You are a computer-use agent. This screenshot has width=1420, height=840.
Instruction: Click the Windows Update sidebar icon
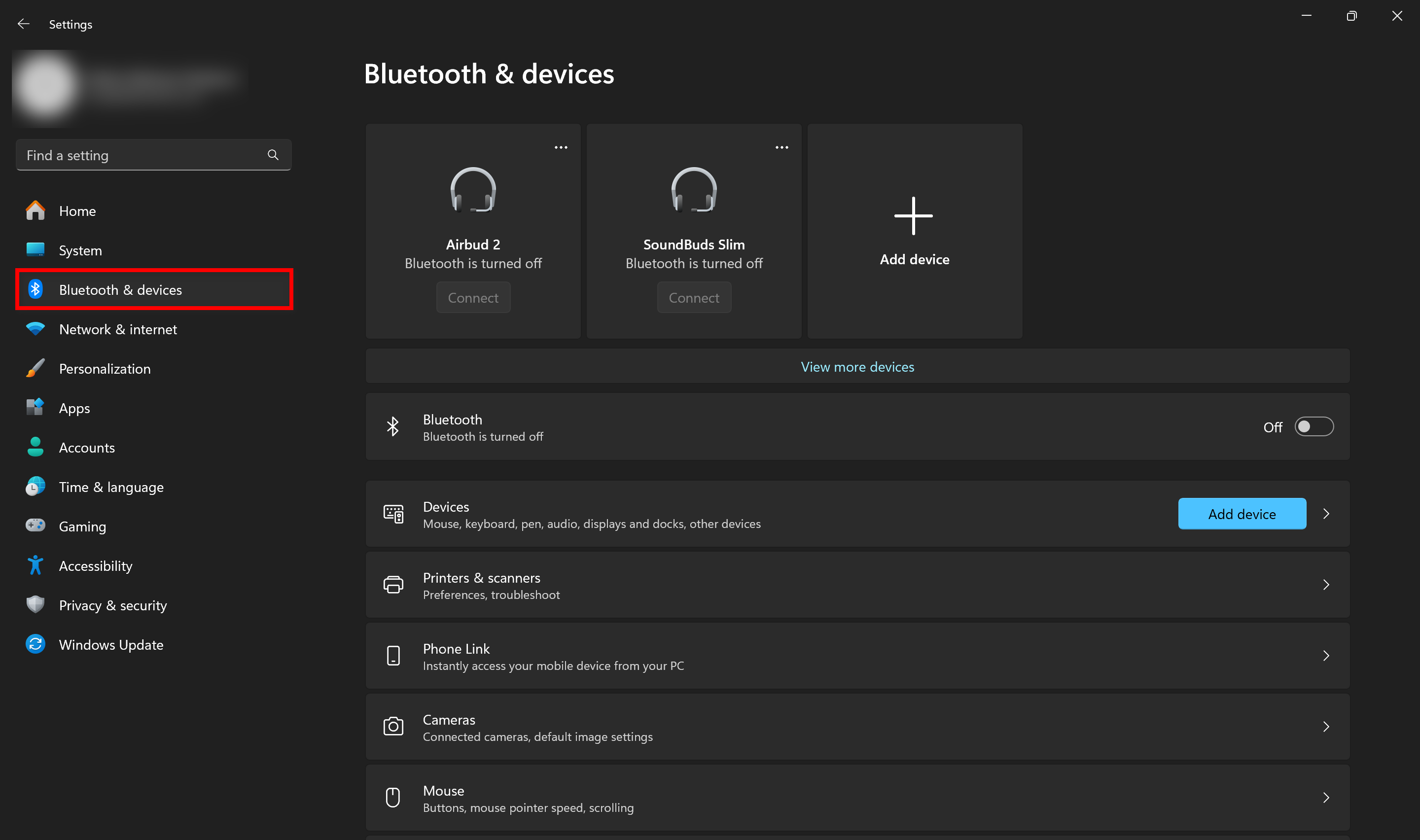coord(35,644)
